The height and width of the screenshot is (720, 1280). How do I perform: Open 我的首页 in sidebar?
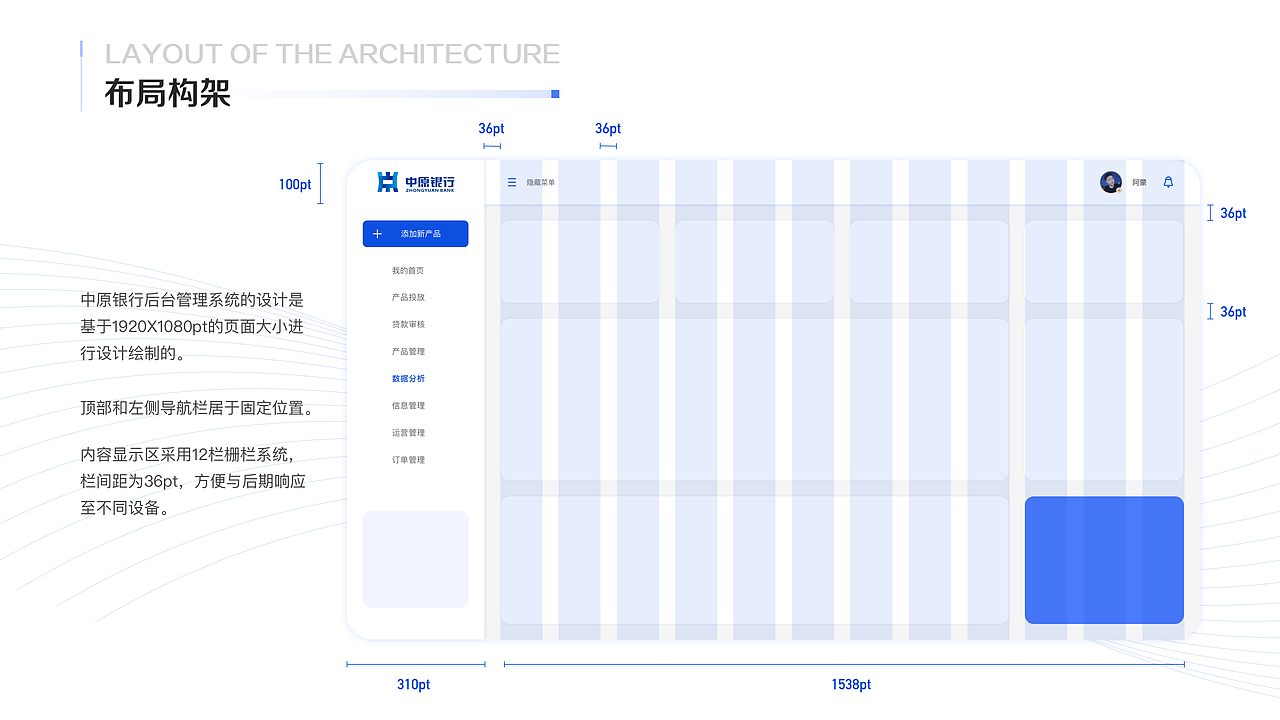tap(408, 271)
